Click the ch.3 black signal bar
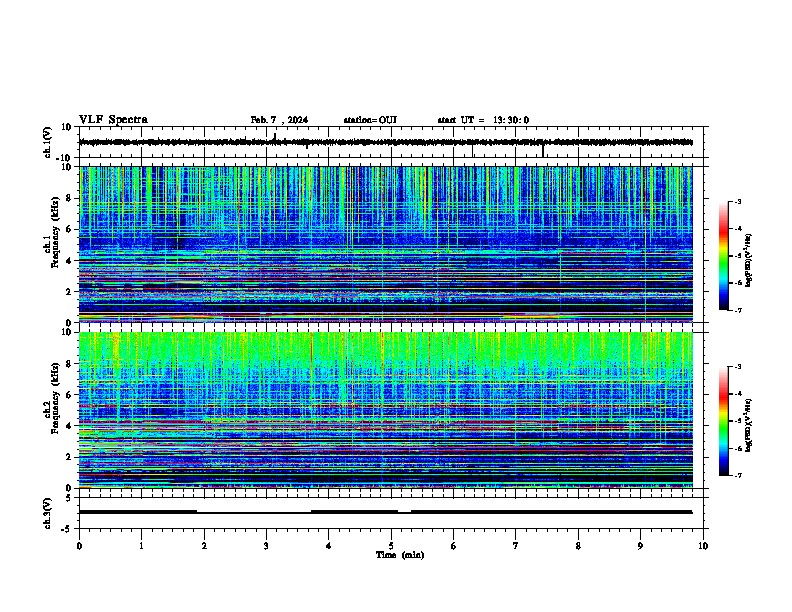 tap(386, 512)
